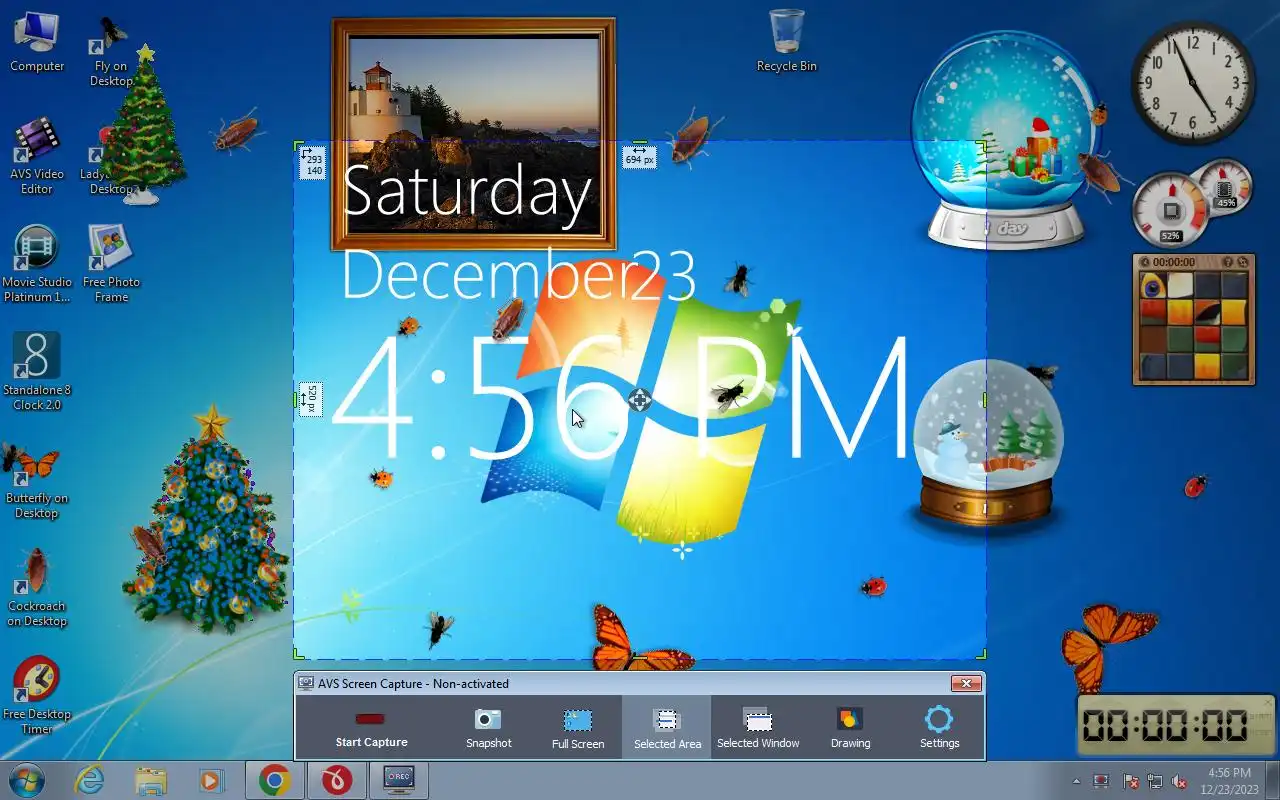Viewport: 1280px width, 800px height.
Task: Click the picture puzzle gadget's timer icon
Action: pos(1146,262)
